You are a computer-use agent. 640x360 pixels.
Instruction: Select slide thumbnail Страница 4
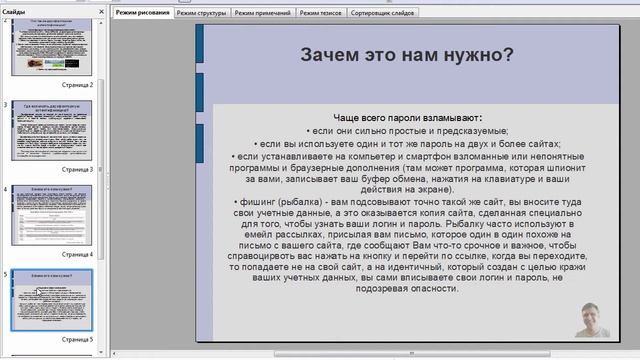[51, 215]
